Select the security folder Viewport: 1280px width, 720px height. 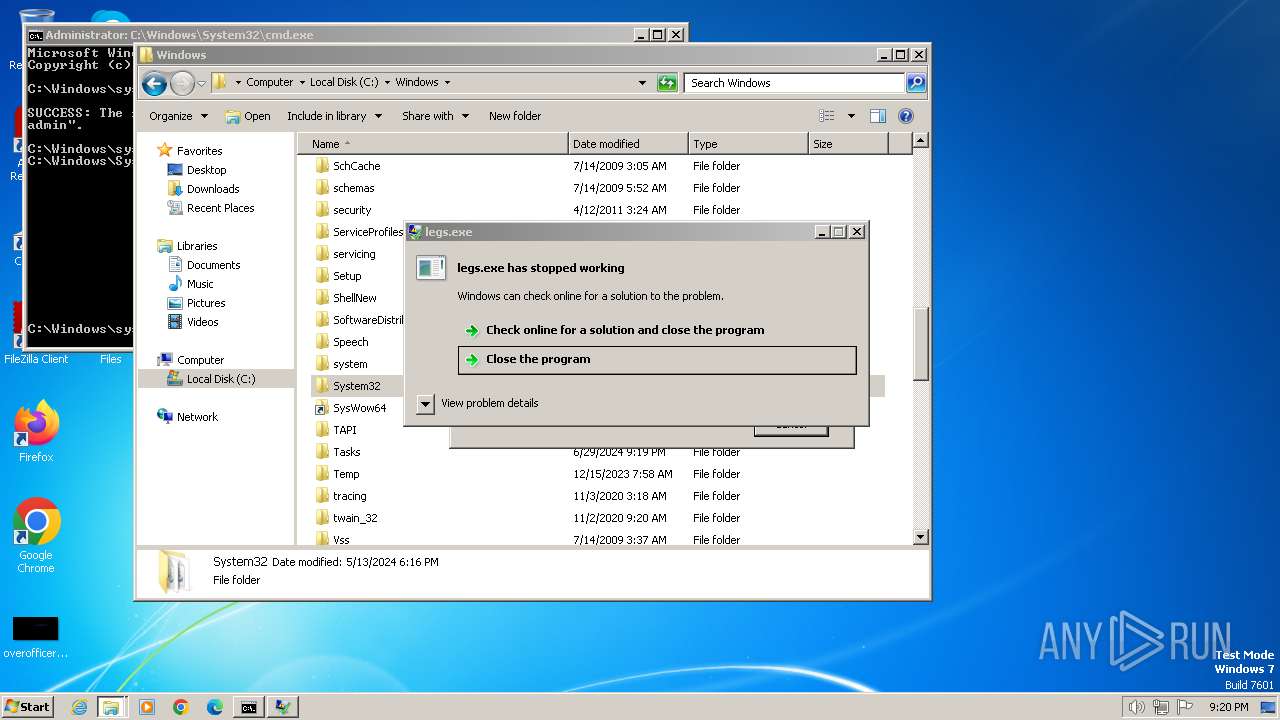coord(351,210)
